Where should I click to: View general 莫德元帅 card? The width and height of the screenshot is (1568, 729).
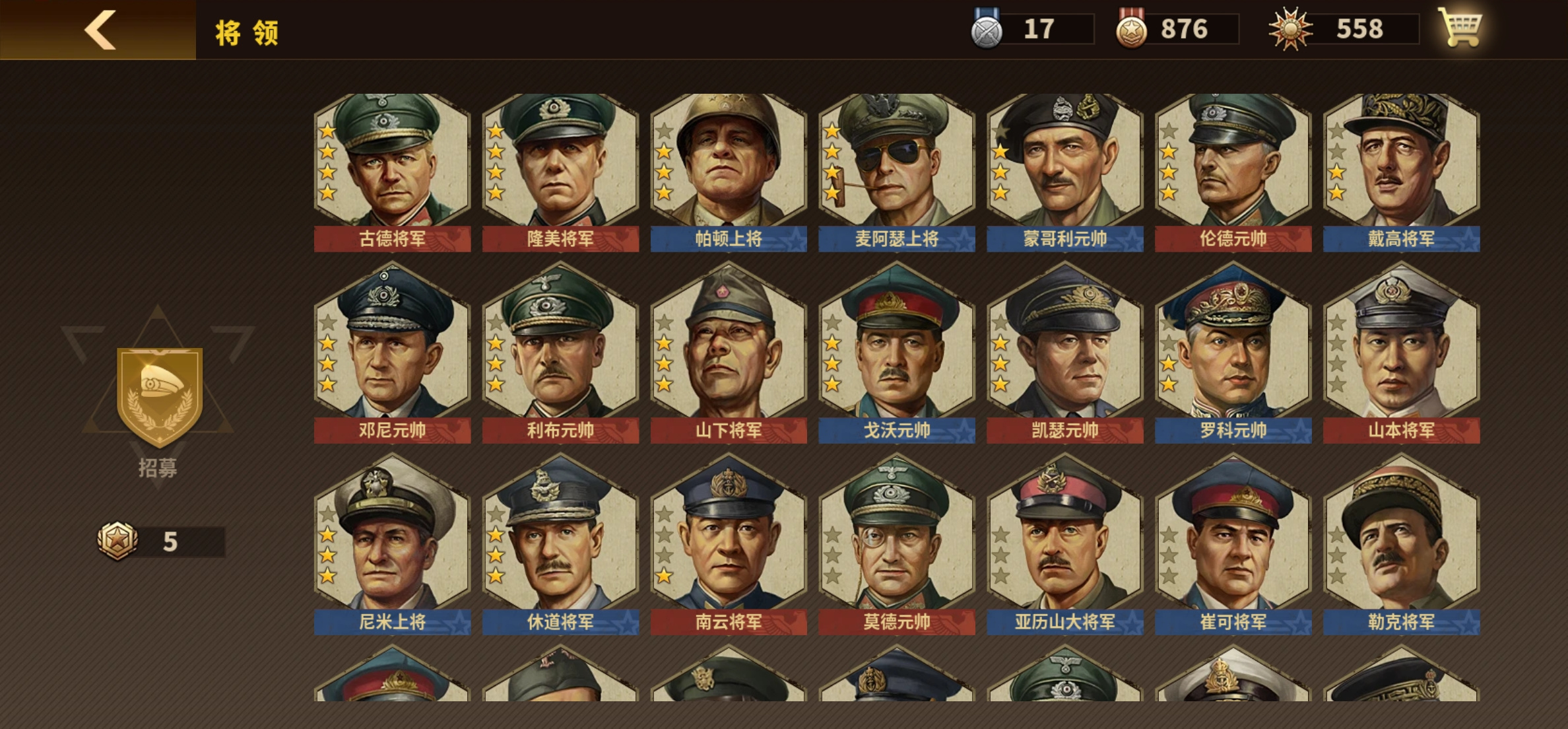click(897, 544)
